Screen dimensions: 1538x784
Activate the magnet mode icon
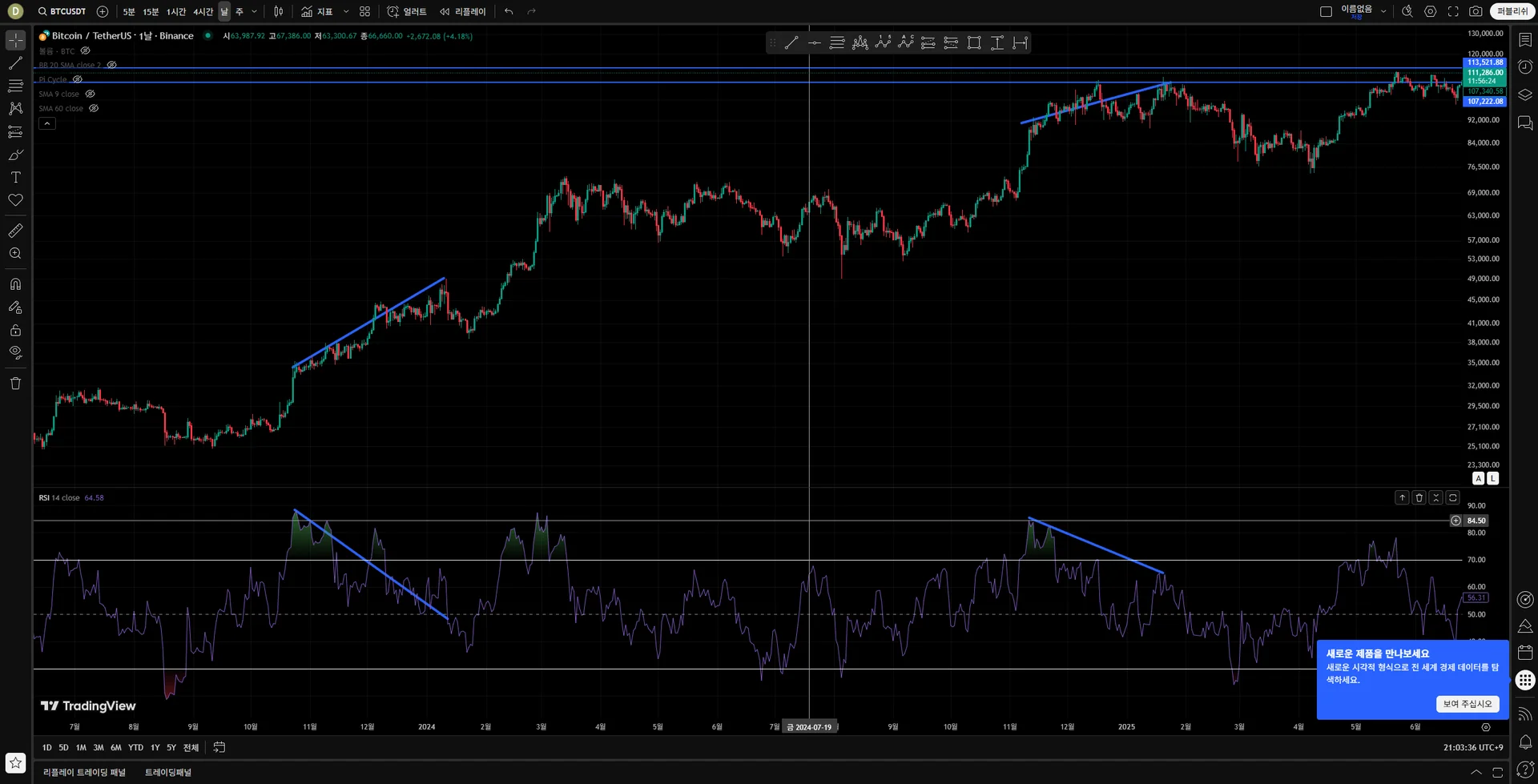pyautogui.click(x=15, y=284)
